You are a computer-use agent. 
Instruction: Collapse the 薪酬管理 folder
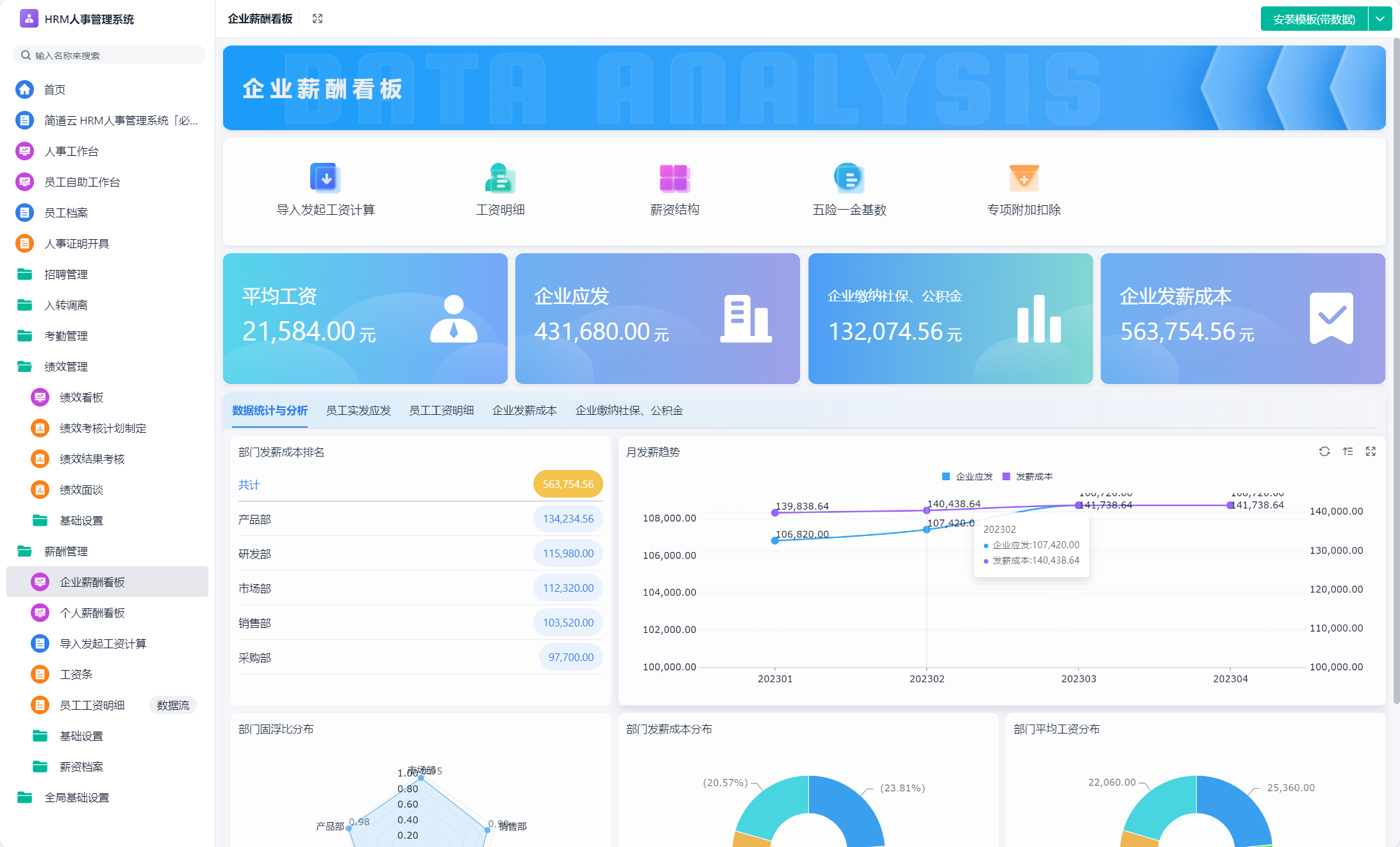coord(65,551)
